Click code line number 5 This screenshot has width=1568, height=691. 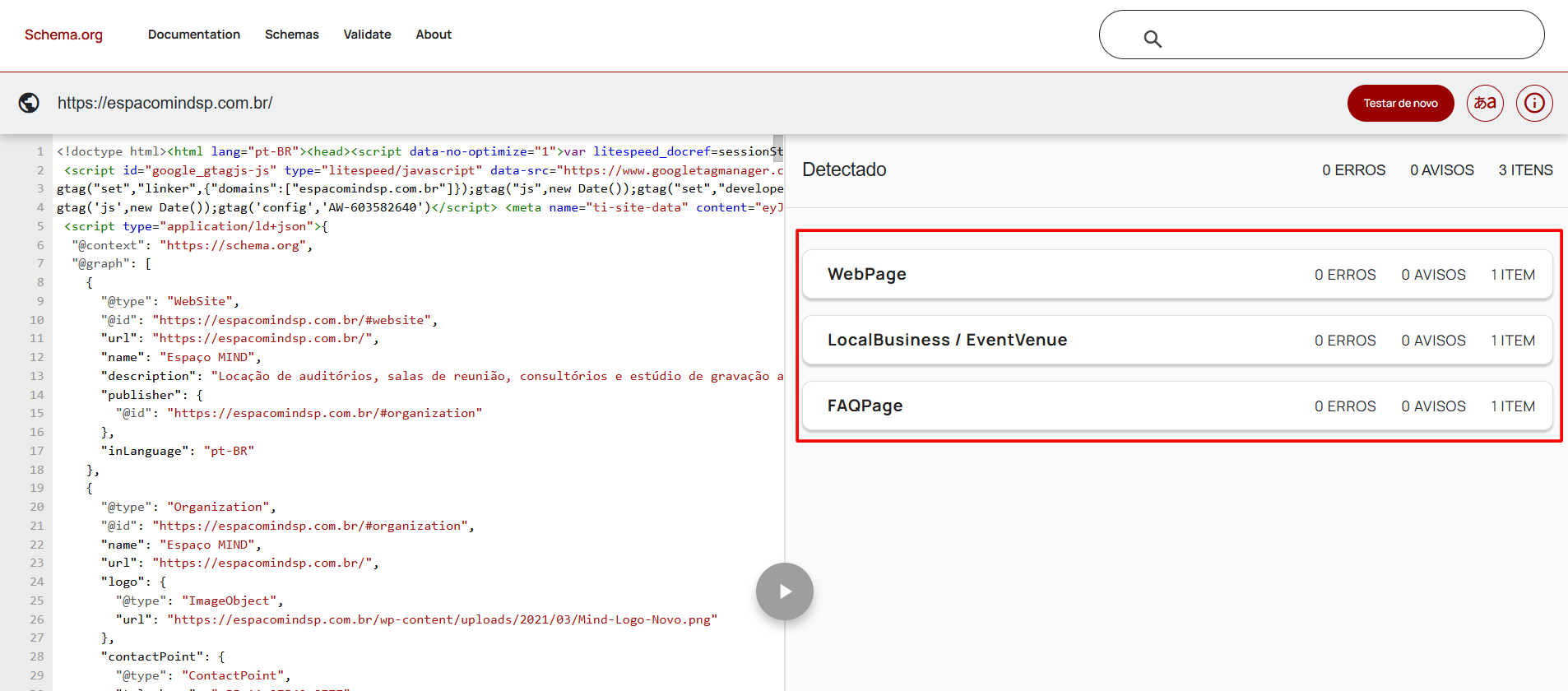(40, 226)
